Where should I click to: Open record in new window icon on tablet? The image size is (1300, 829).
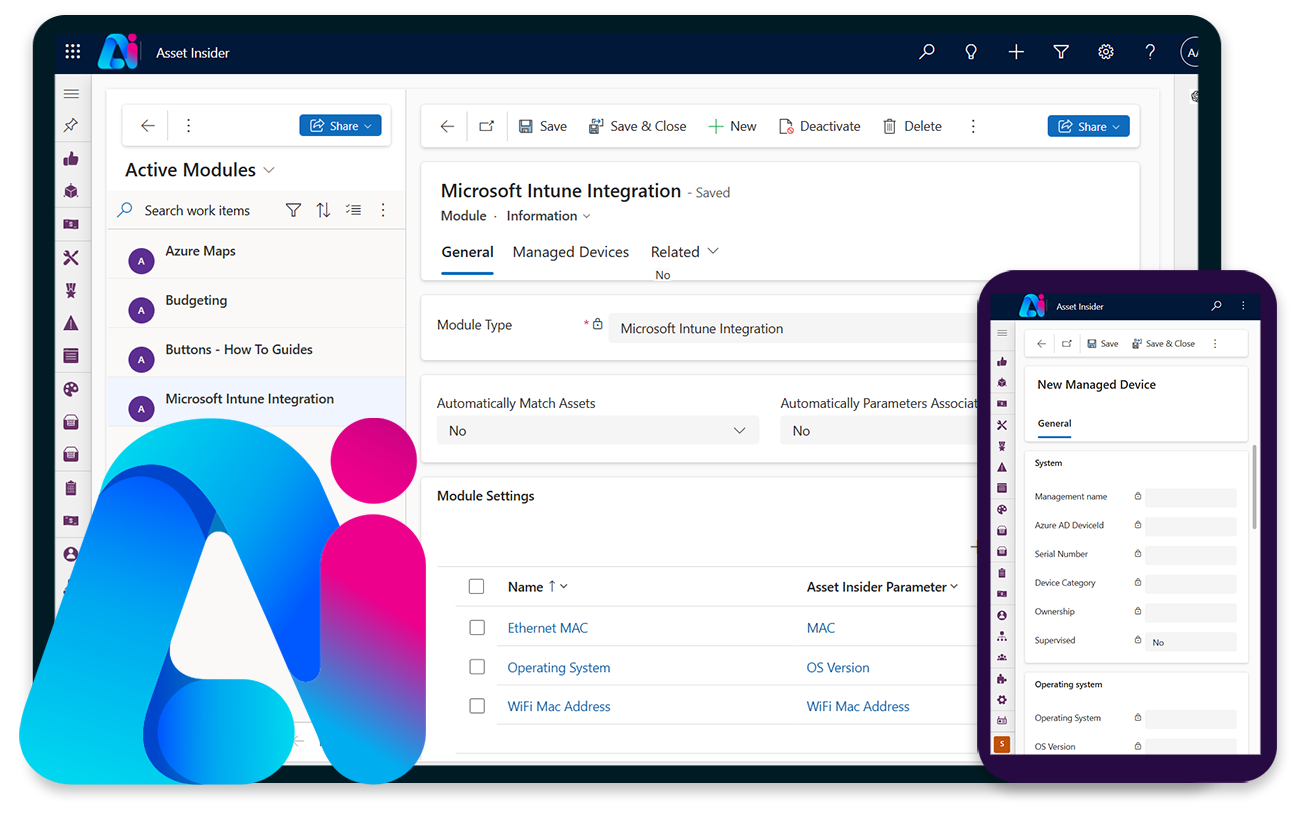(486, 126)
